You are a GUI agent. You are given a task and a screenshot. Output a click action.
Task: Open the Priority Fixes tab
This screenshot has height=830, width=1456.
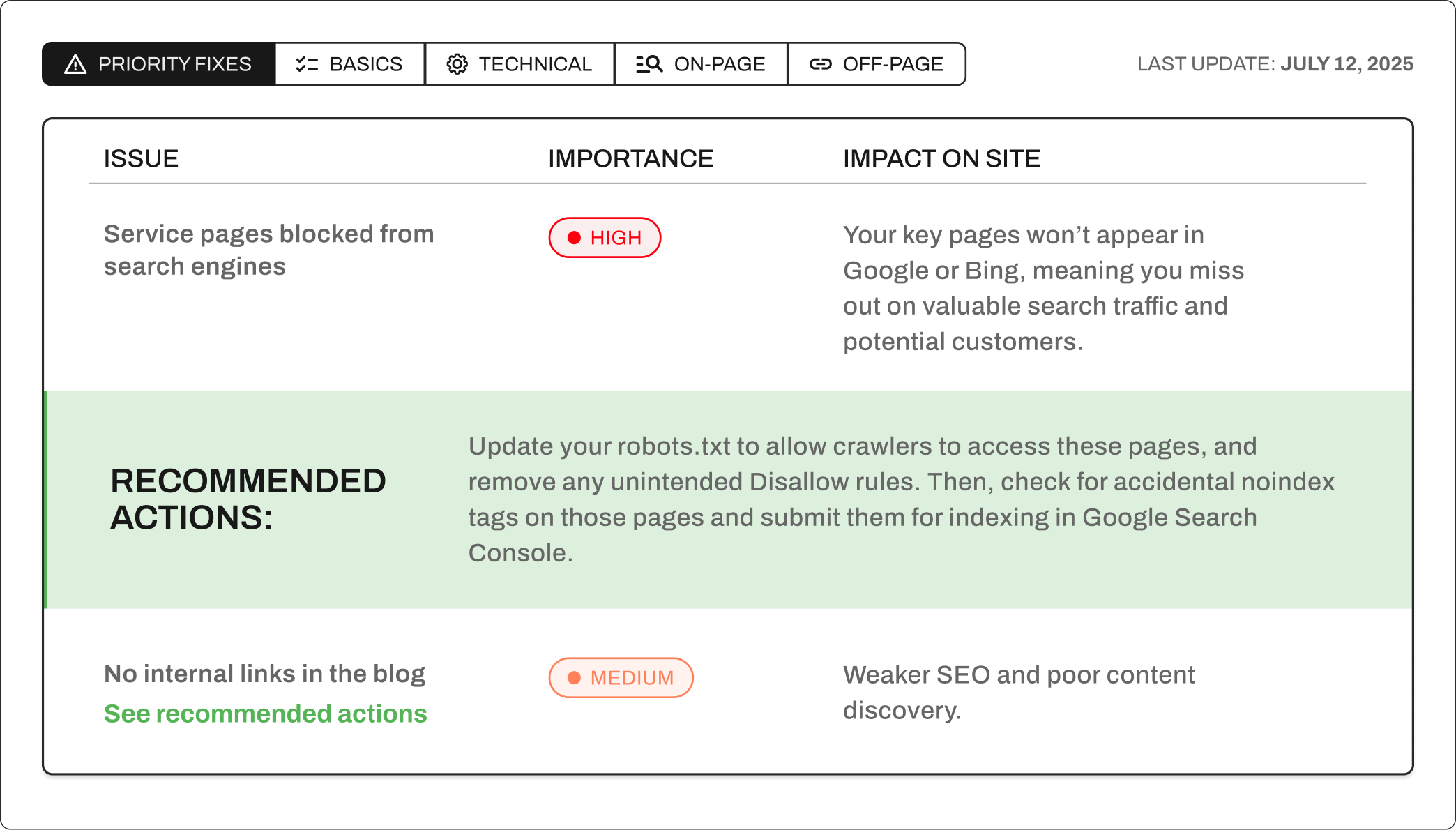click(x=159, y=64)
